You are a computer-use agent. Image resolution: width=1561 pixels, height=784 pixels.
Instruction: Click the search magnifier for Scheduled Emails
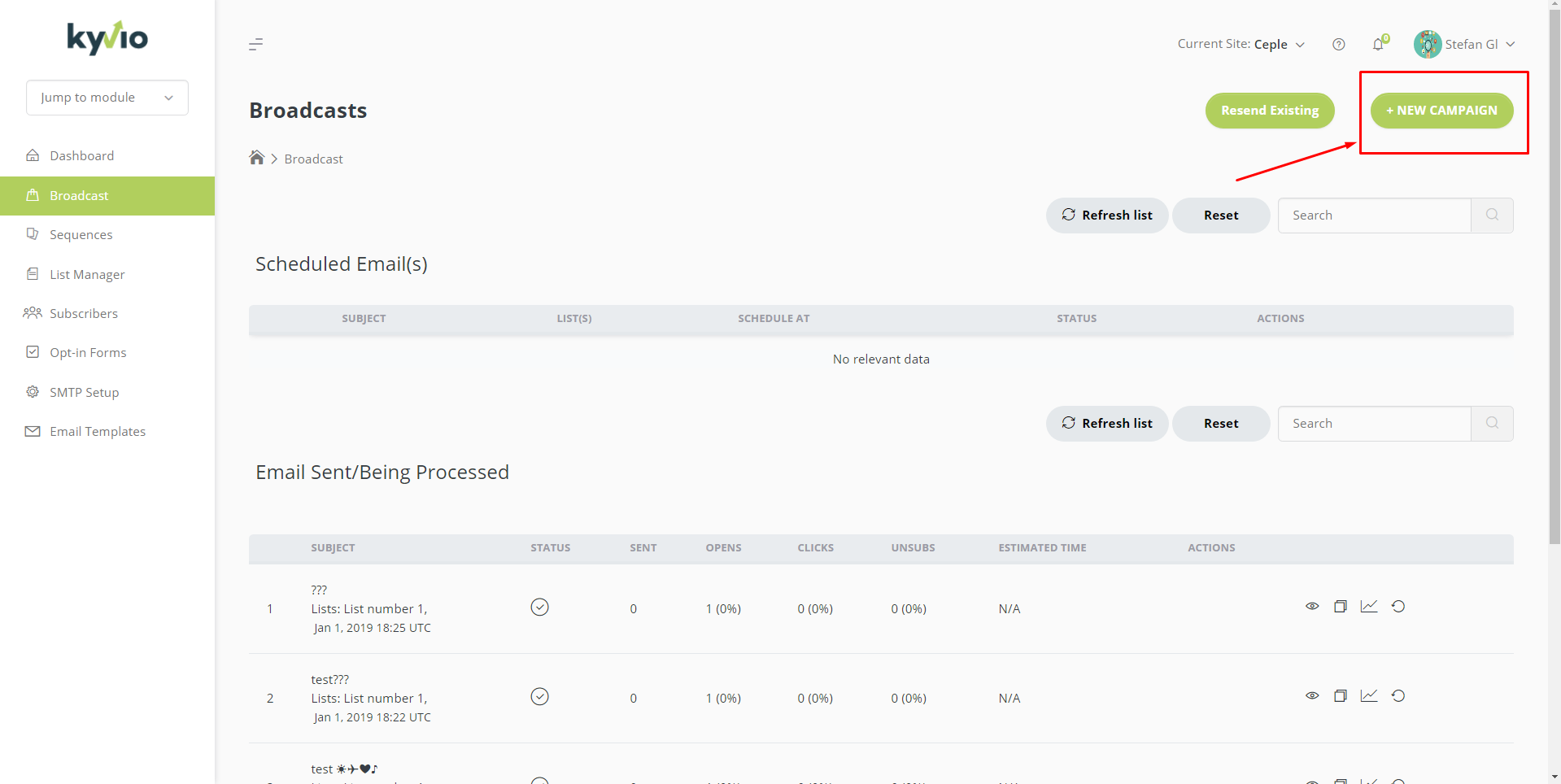tap(1492, 216)
